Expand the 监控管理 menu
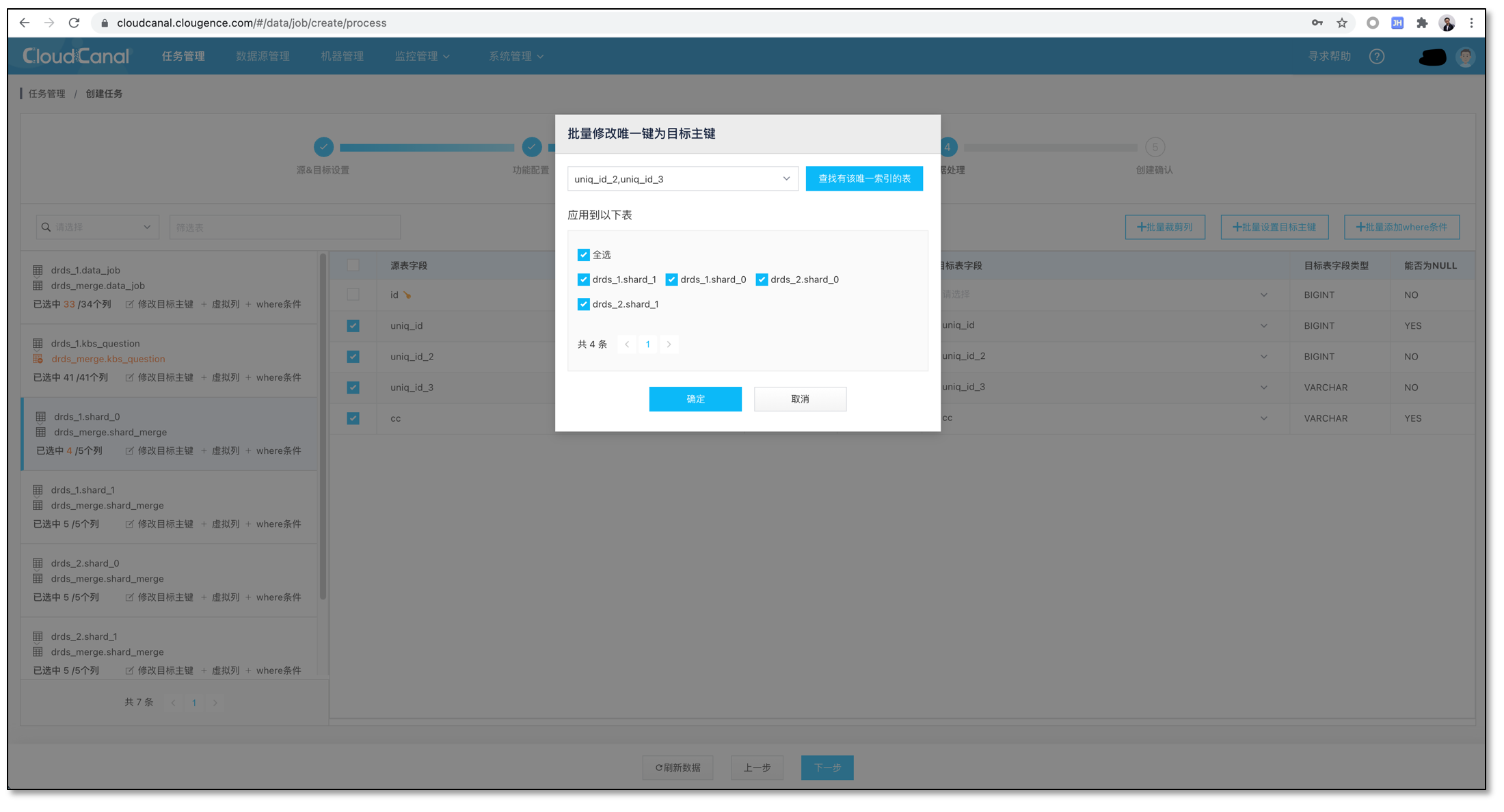This screenshot has width=1504, height=812. click(422, 56)
